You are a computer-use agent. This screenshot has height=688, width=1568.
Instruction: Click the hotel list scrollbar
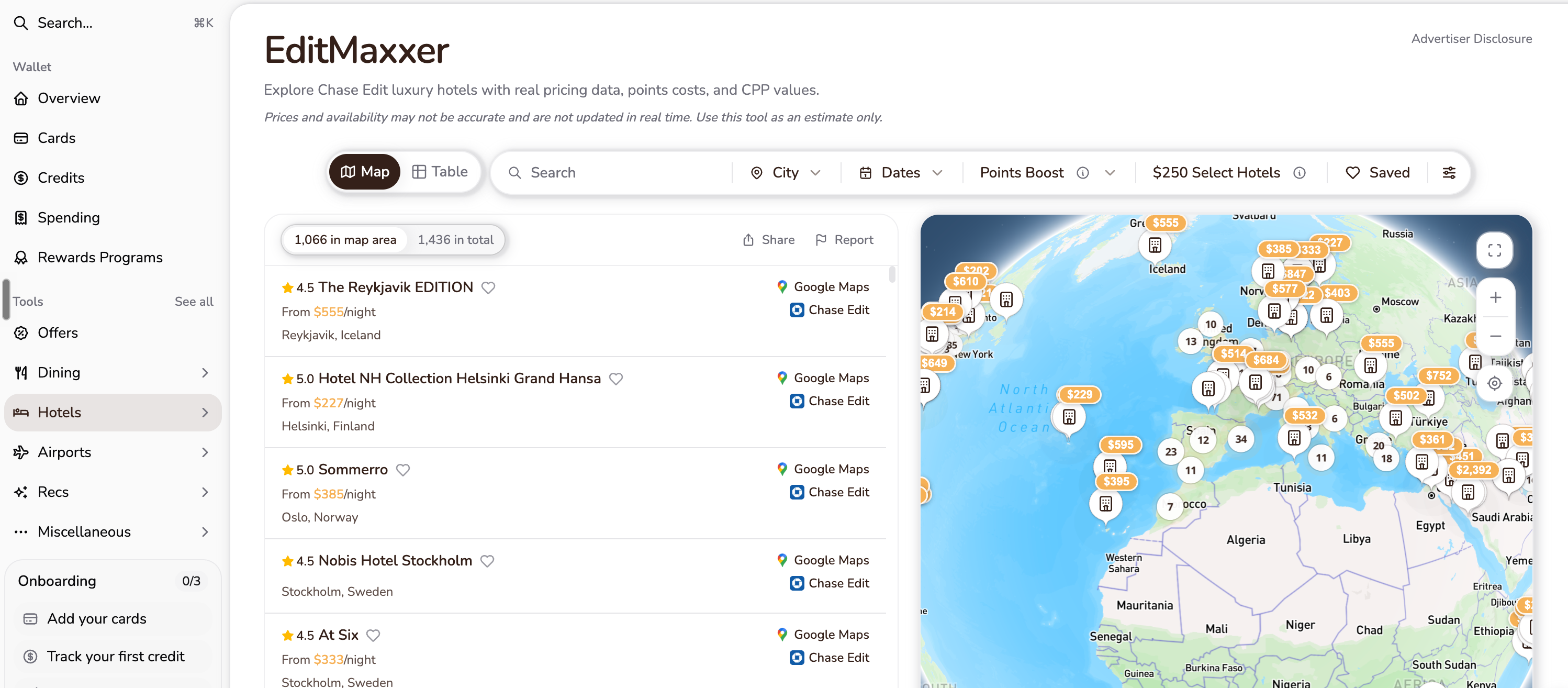(892, 274)
